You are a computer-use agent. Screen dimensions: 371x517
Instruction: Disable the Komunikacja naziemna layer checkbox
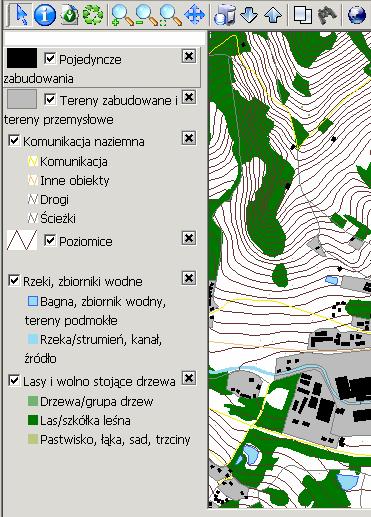pos(14,140)
